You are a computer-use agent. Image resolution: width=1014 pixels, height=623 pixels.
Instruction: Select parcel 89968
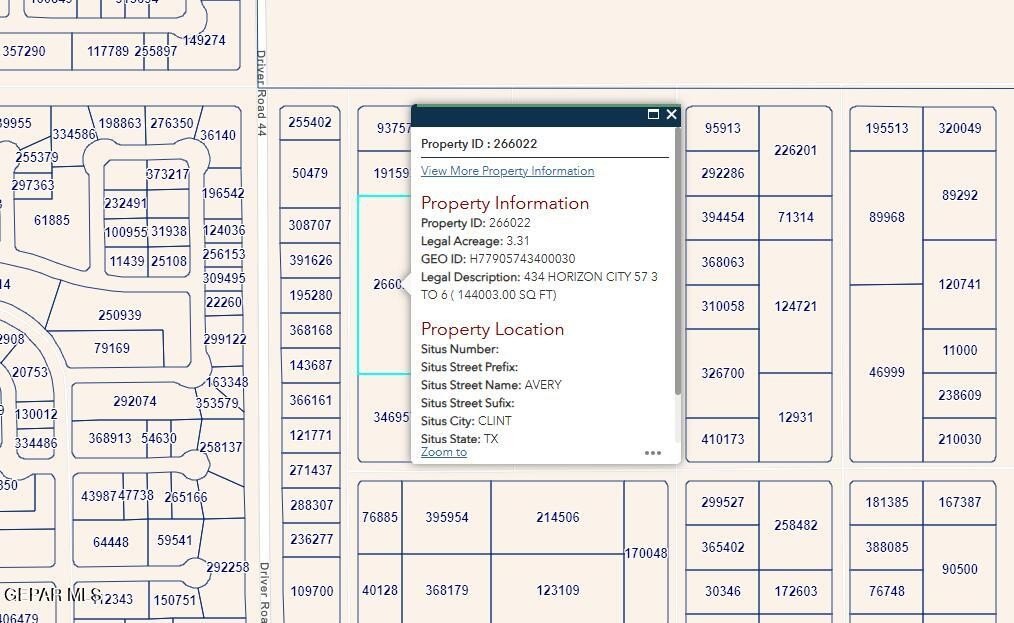click(x=887, y=217)
